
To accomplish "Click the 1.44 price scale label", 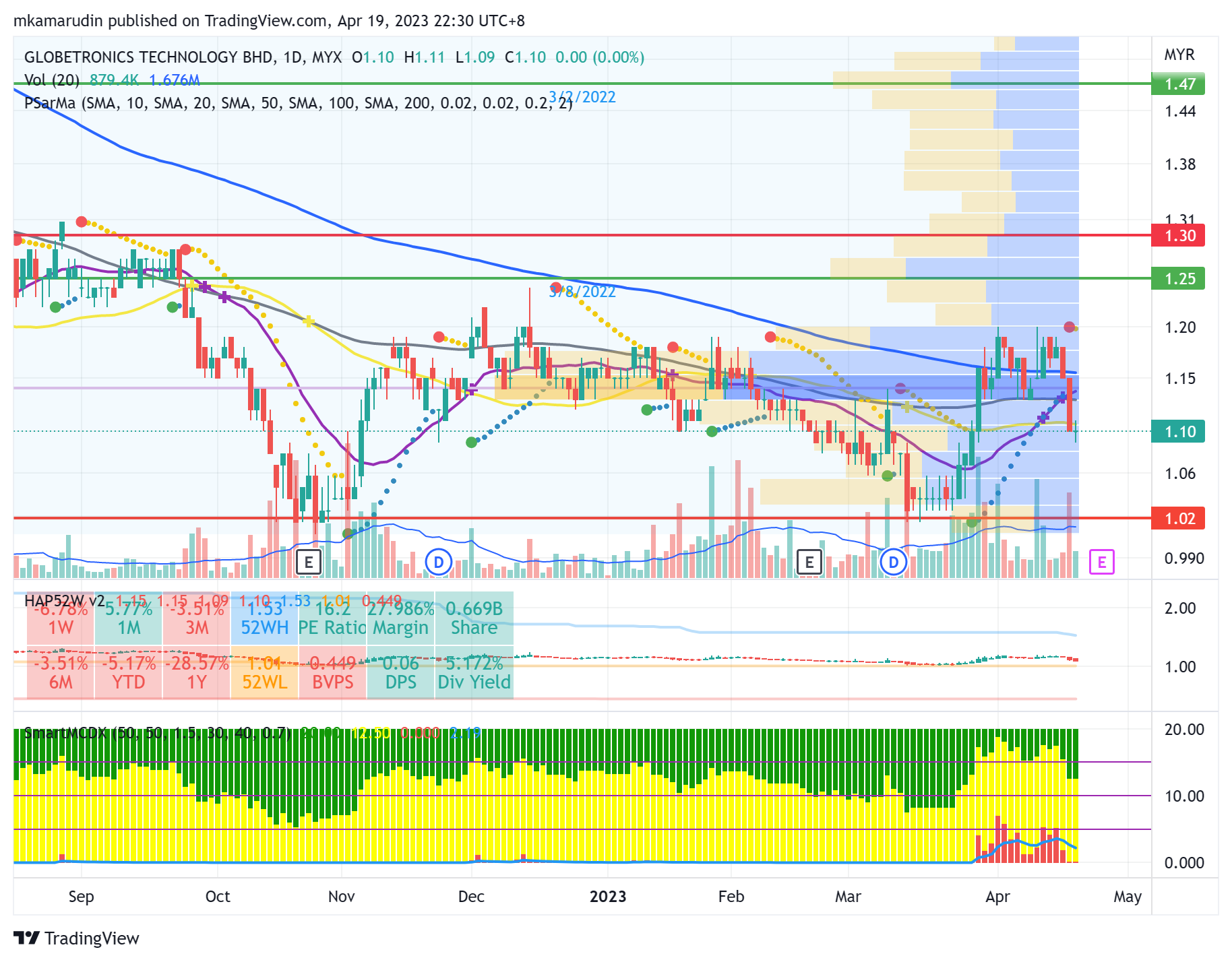I will tap(1180, 111).
